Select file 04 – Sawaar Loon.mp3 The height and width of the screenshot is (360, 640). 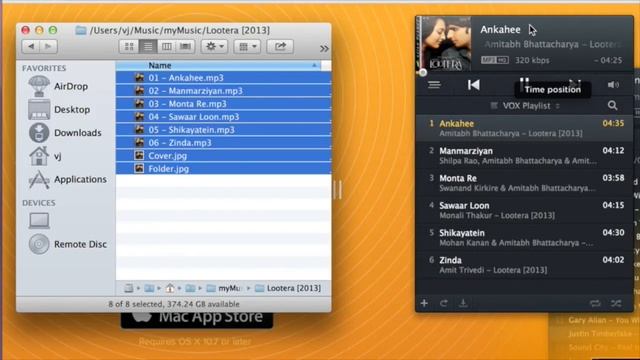pyautogui.click(x=223, y=117)
